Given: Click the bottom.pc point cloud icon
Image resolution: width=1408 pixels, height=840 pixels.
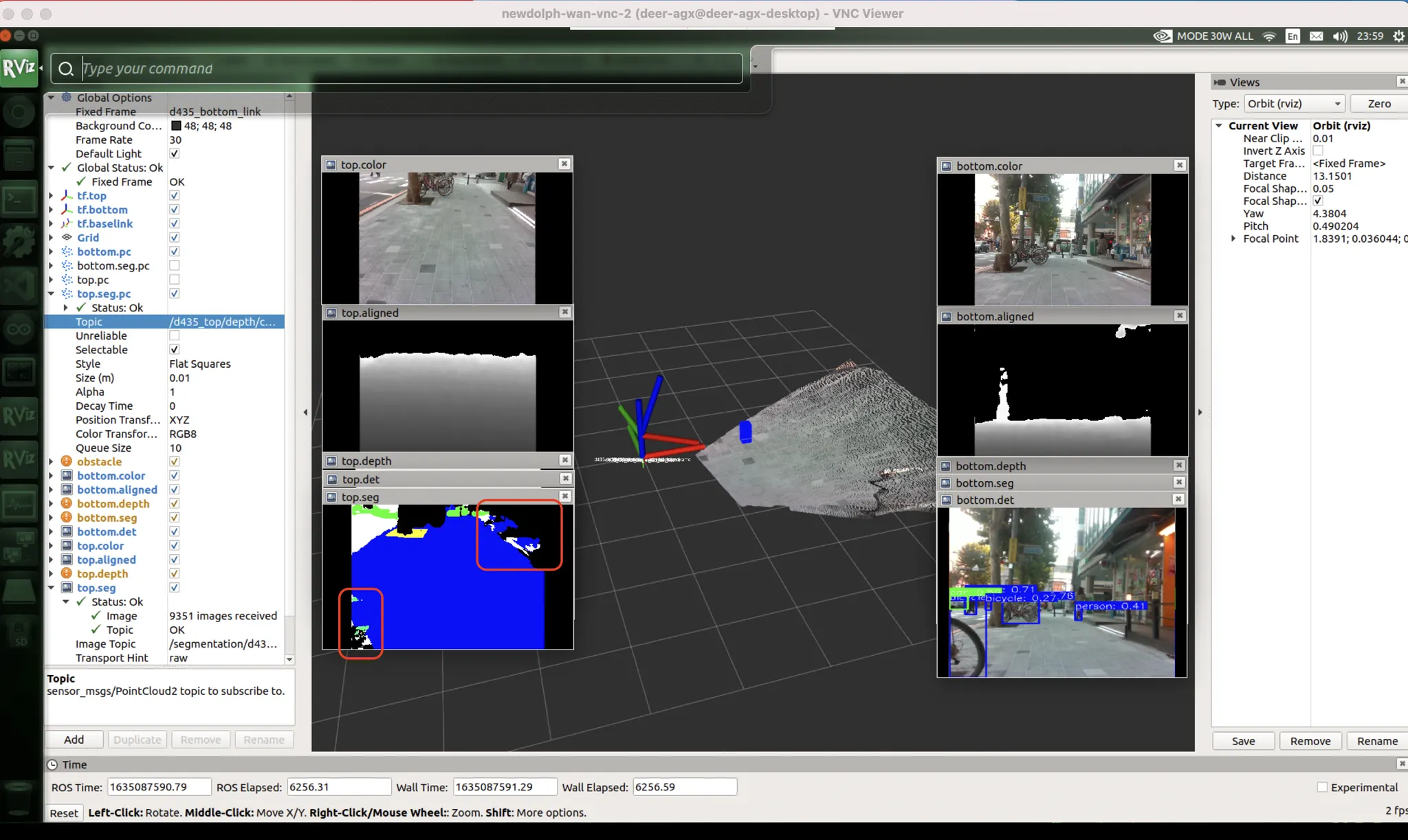Looking at the screenshot, I should click(67, 252).
